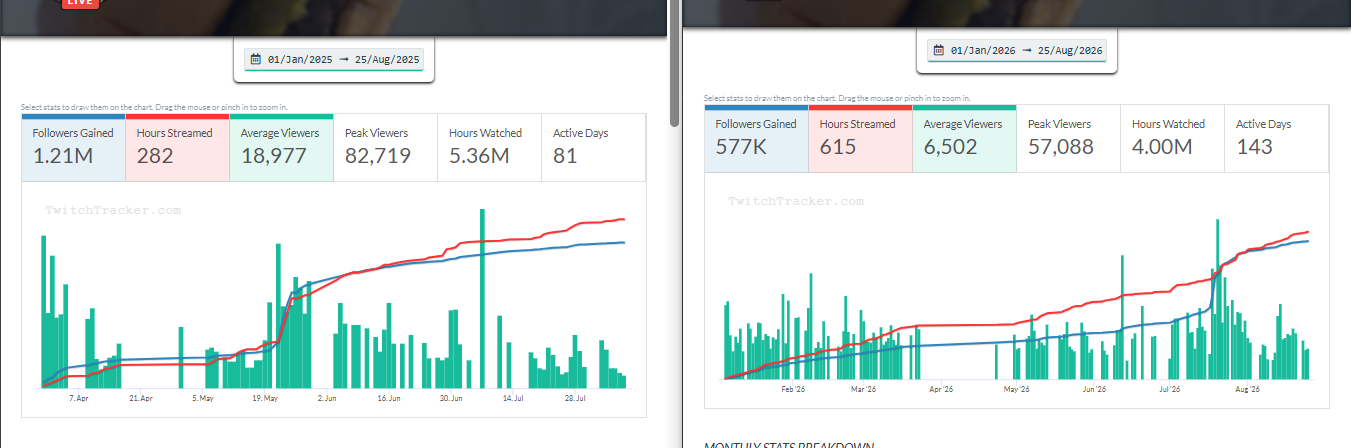Click the '2. Jun' axis label in left chart

(x=326, y=398)
